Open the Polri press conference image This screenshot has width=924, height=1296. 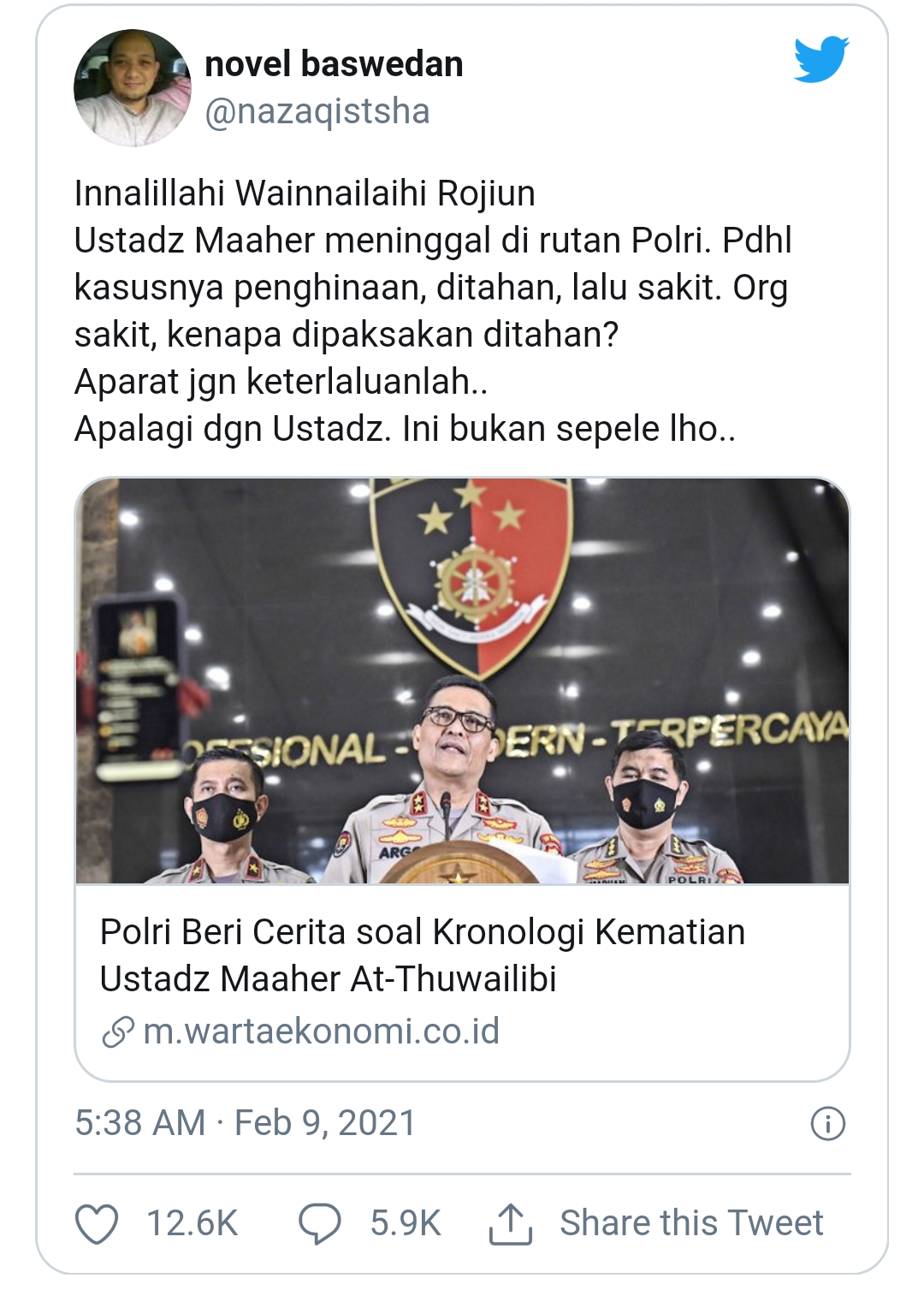click(x=462, y=681)
